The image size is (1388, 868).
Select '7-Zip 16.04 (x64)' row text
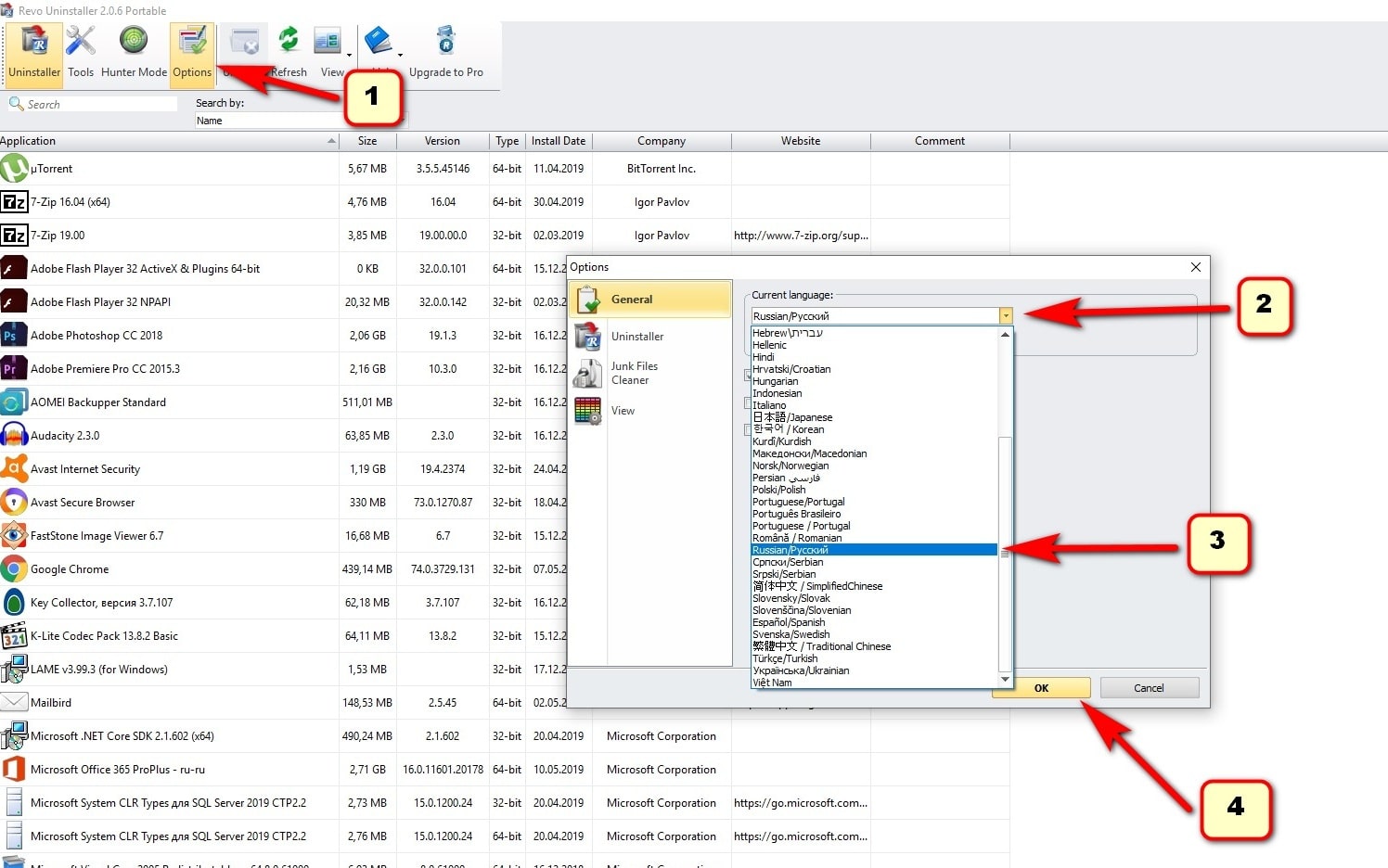(71, 202)
